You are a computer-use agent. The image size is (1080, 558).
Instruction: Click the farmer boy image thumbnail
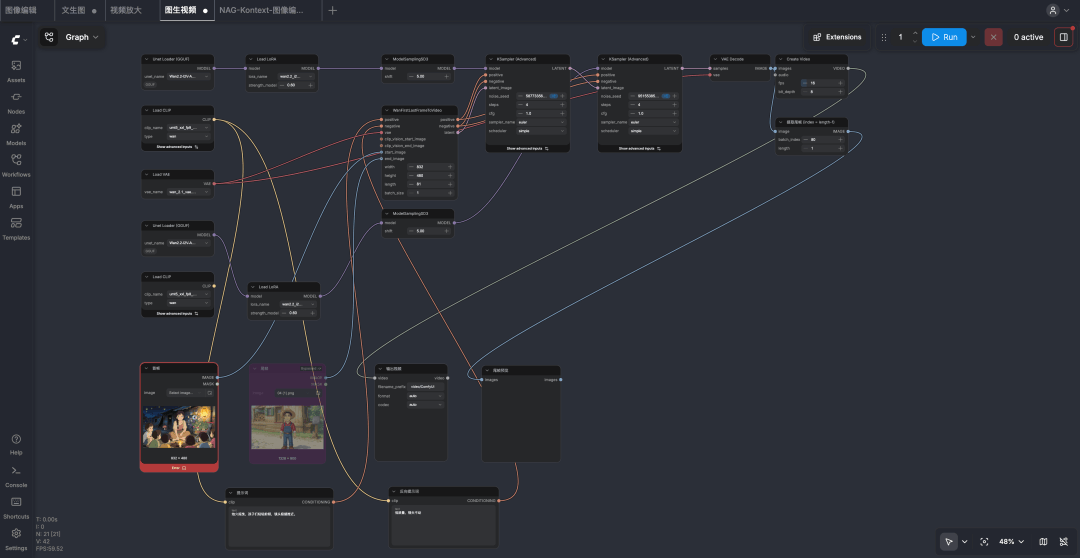(287, 427)
